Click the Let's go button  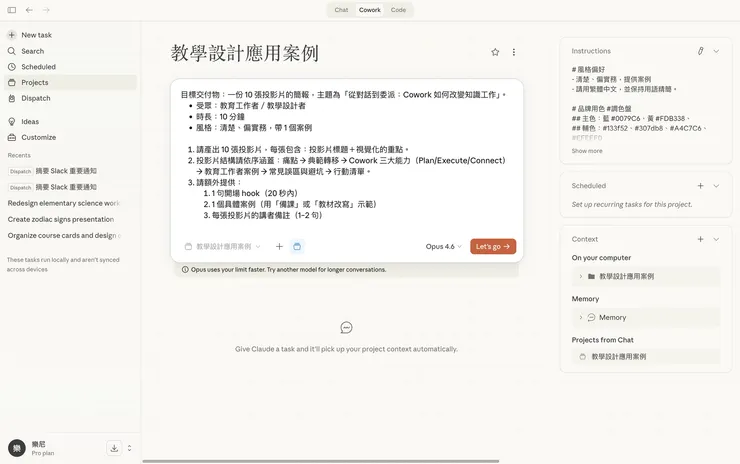pos(493,246)
